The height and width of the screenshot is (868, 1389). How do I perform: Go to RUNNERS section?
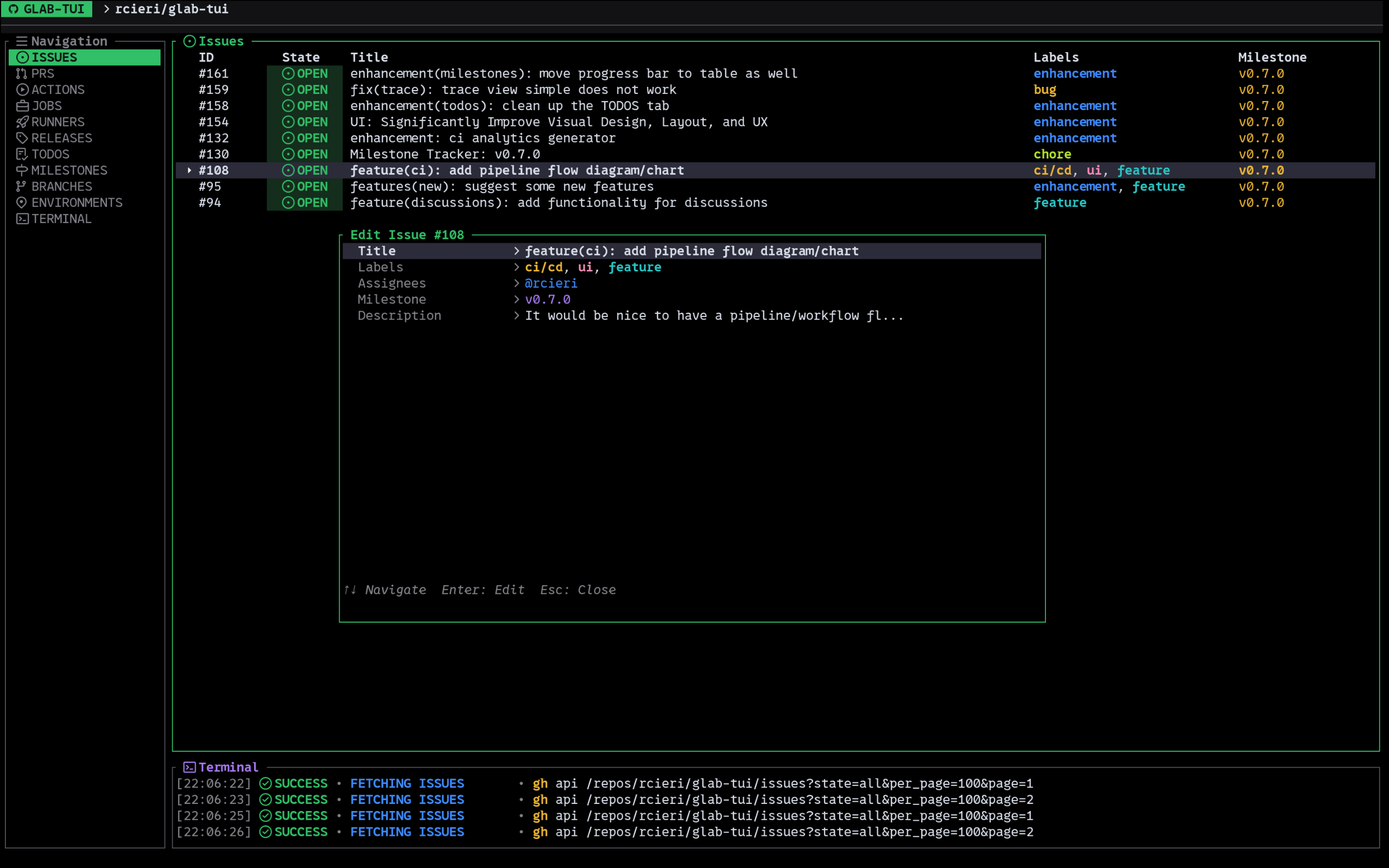click(x=84, y=122)
